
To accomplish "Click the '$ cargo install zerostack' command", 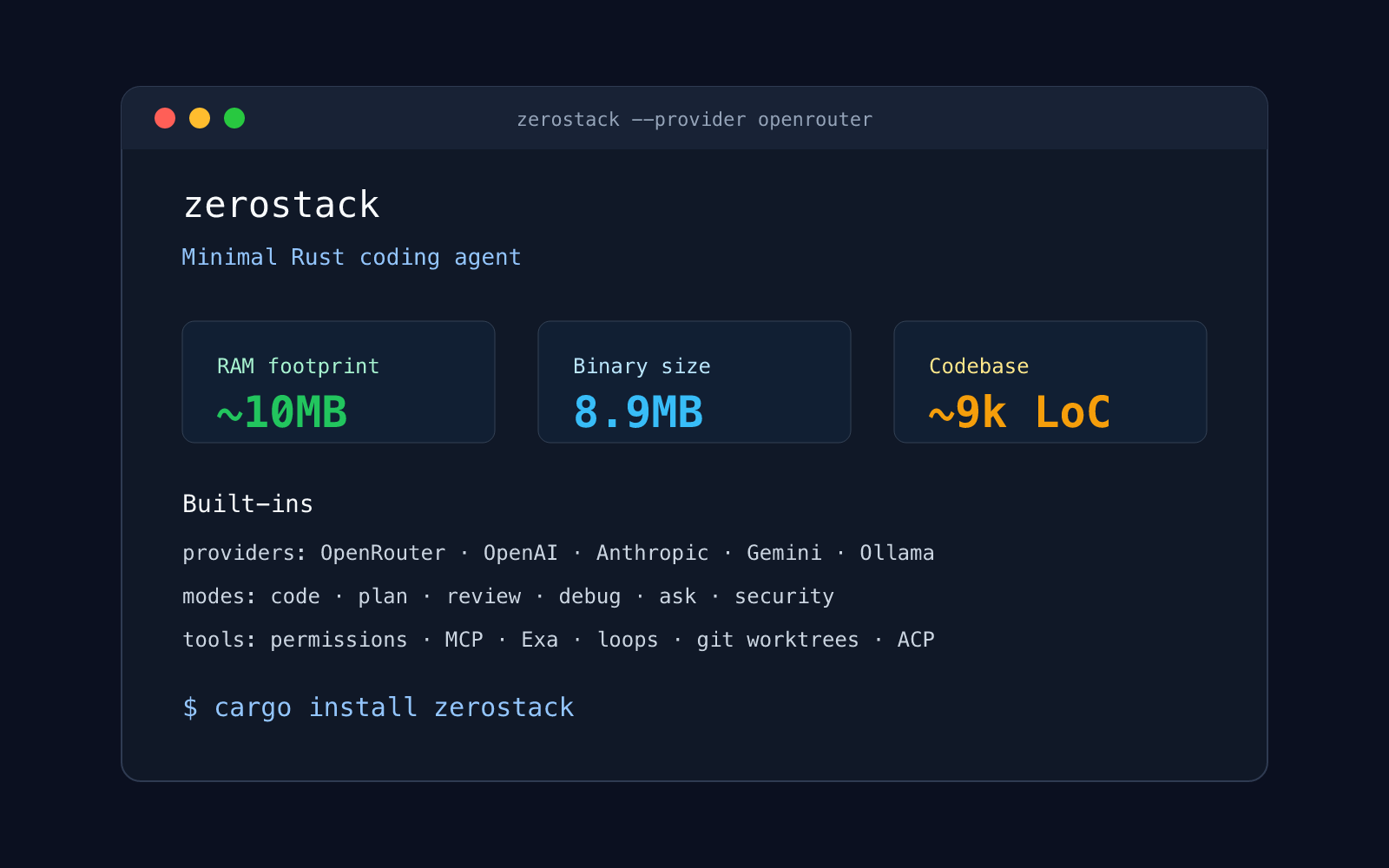I will click(379, 708).
